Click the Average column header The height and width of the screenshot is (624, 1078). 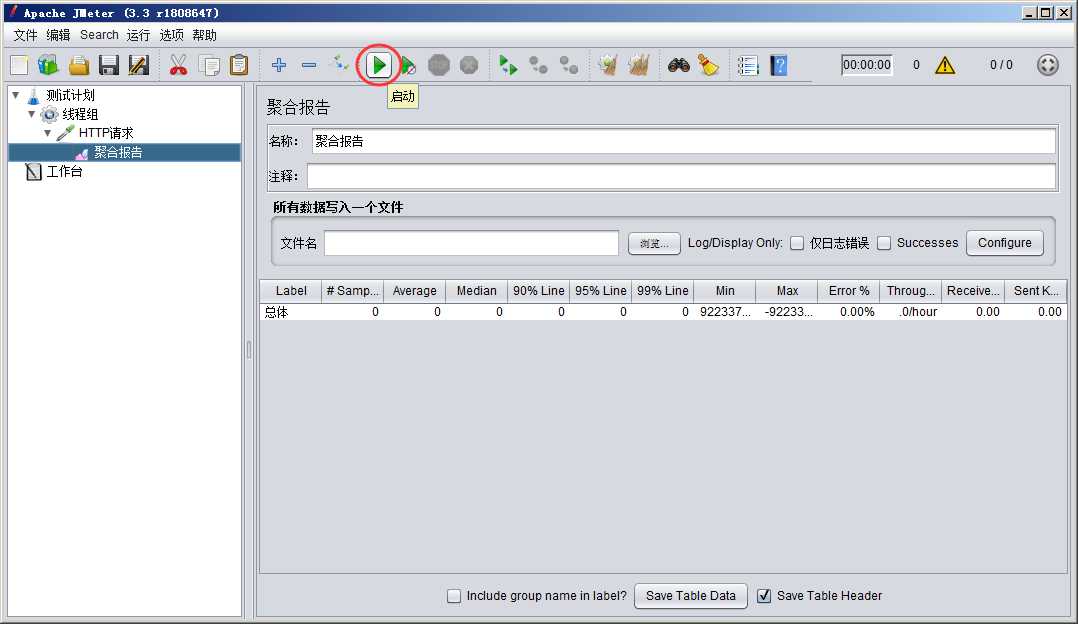415,291
